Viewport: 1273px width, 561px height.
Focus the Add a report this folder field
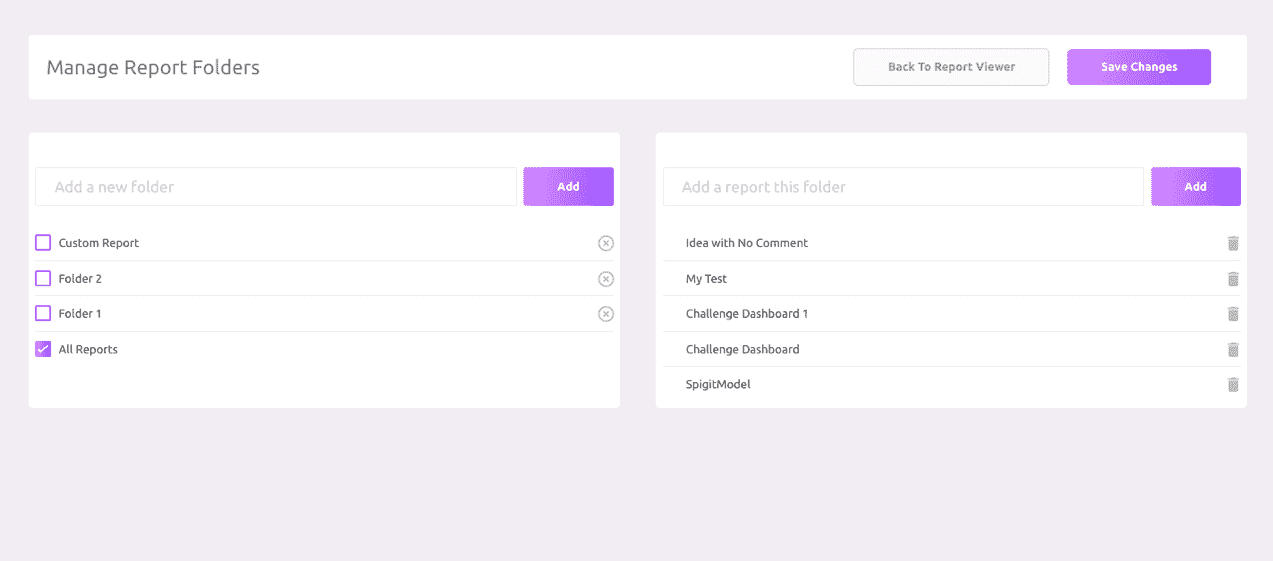click(903, 187)
